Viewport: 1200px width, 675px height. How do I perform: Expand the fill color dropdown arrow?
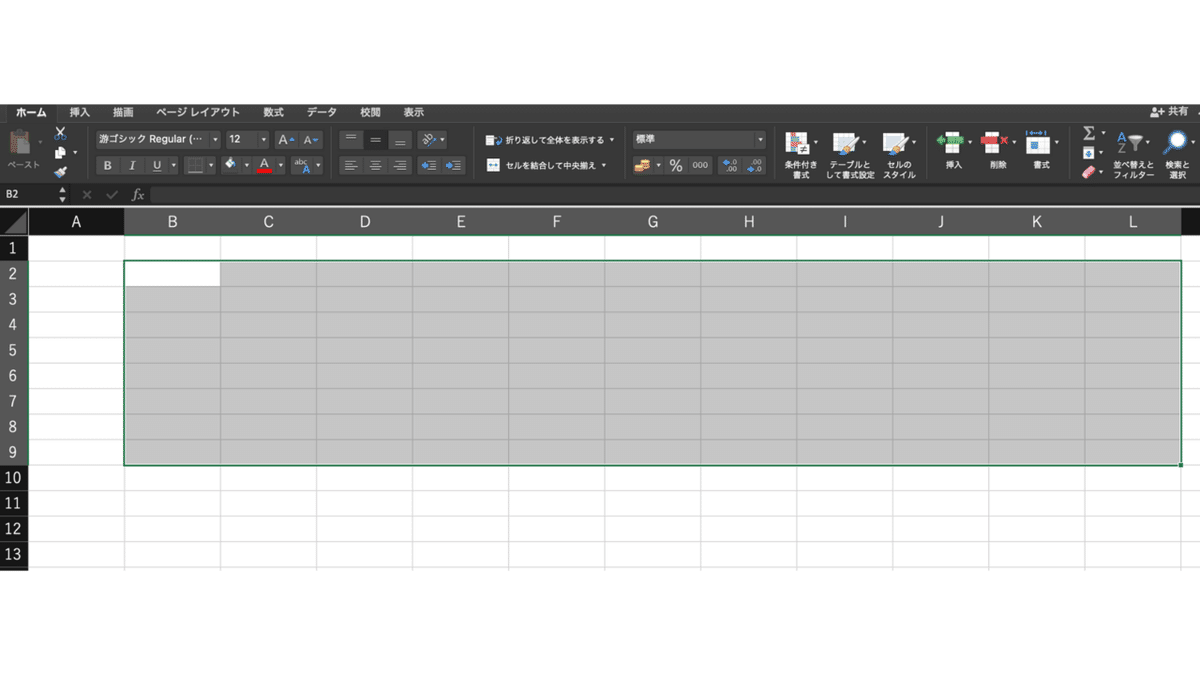pos(247,165)
